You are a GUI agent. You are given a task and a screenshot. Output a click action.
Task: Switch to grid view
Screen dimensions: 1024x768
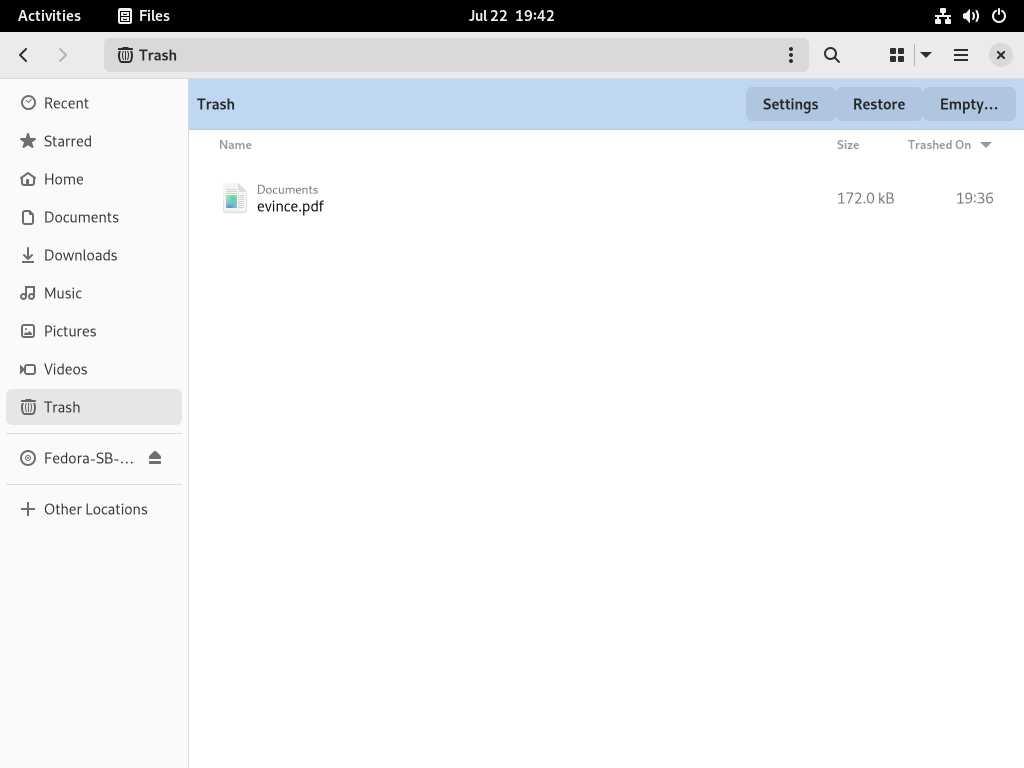(897, 55)
